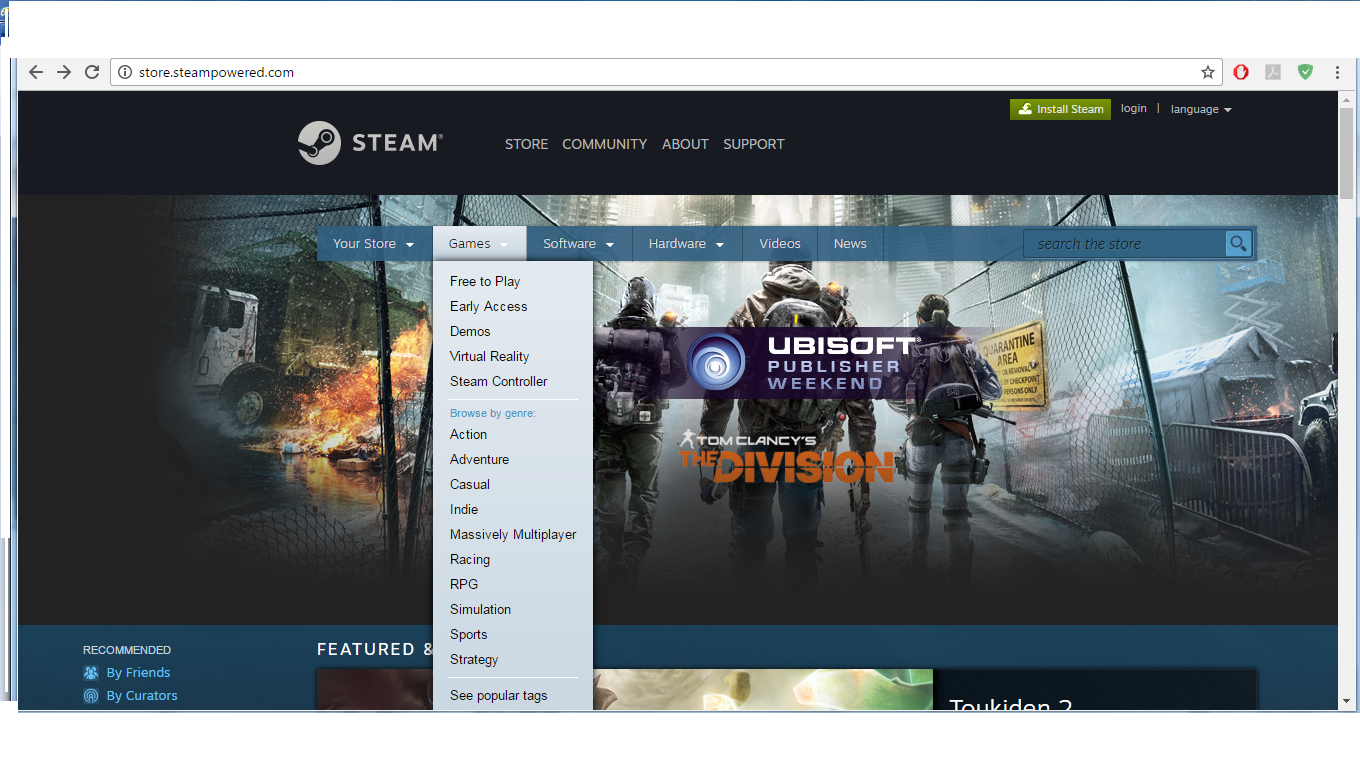
Task: Open the Videos tab
Action: [780, 244]
